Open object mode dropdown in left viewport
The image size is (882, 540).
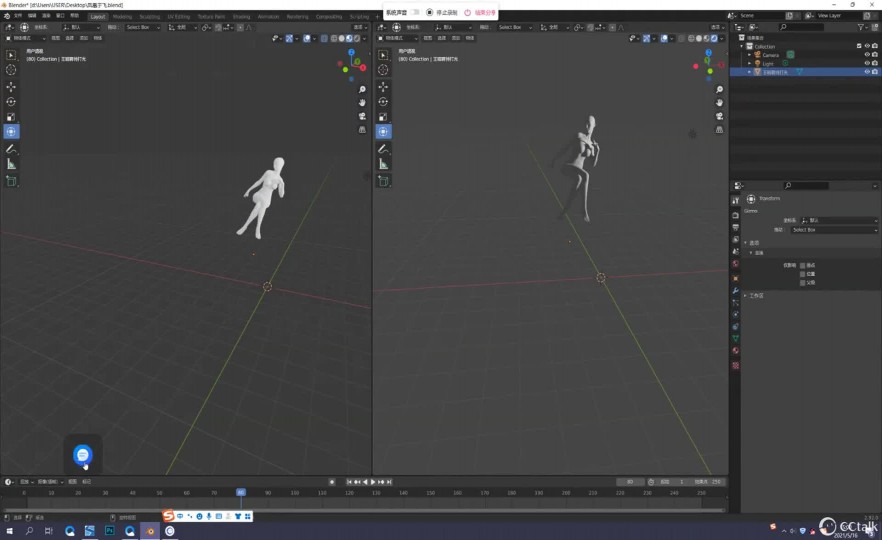click(25, 38)
